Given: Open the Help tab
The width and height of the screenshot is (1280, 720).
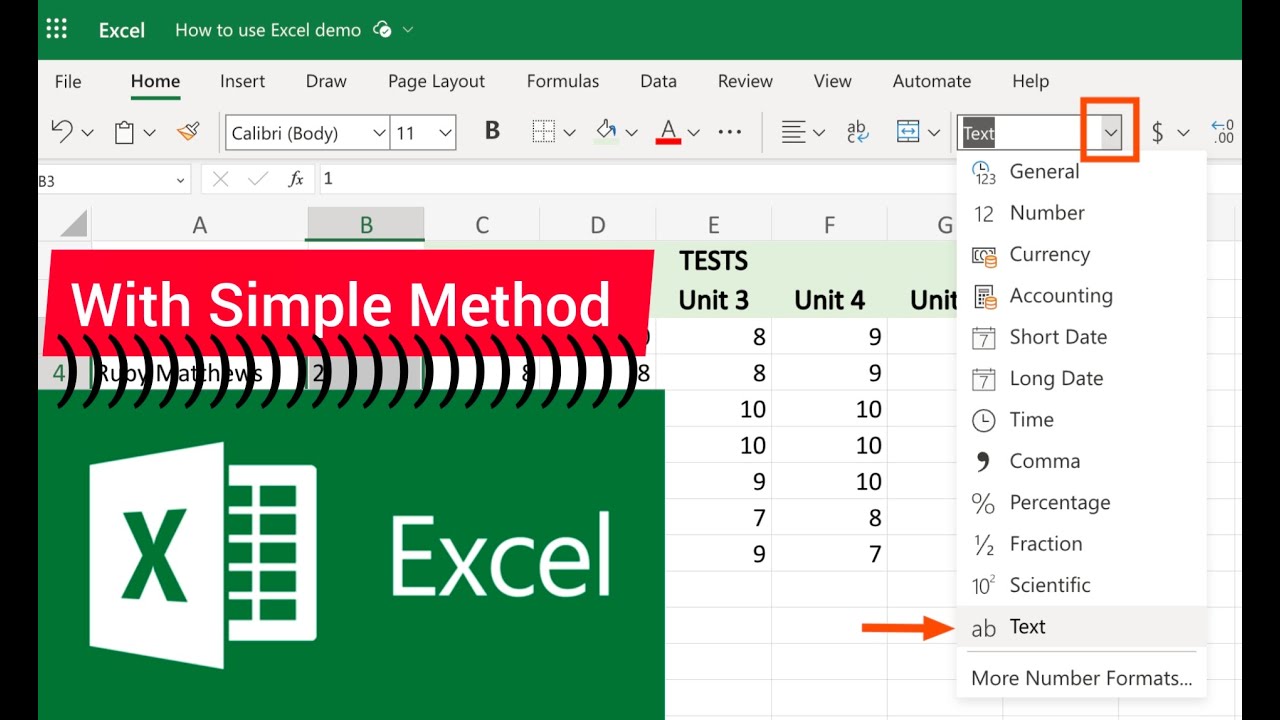Looking at the screenshot, I should (x=1030, y=81).
